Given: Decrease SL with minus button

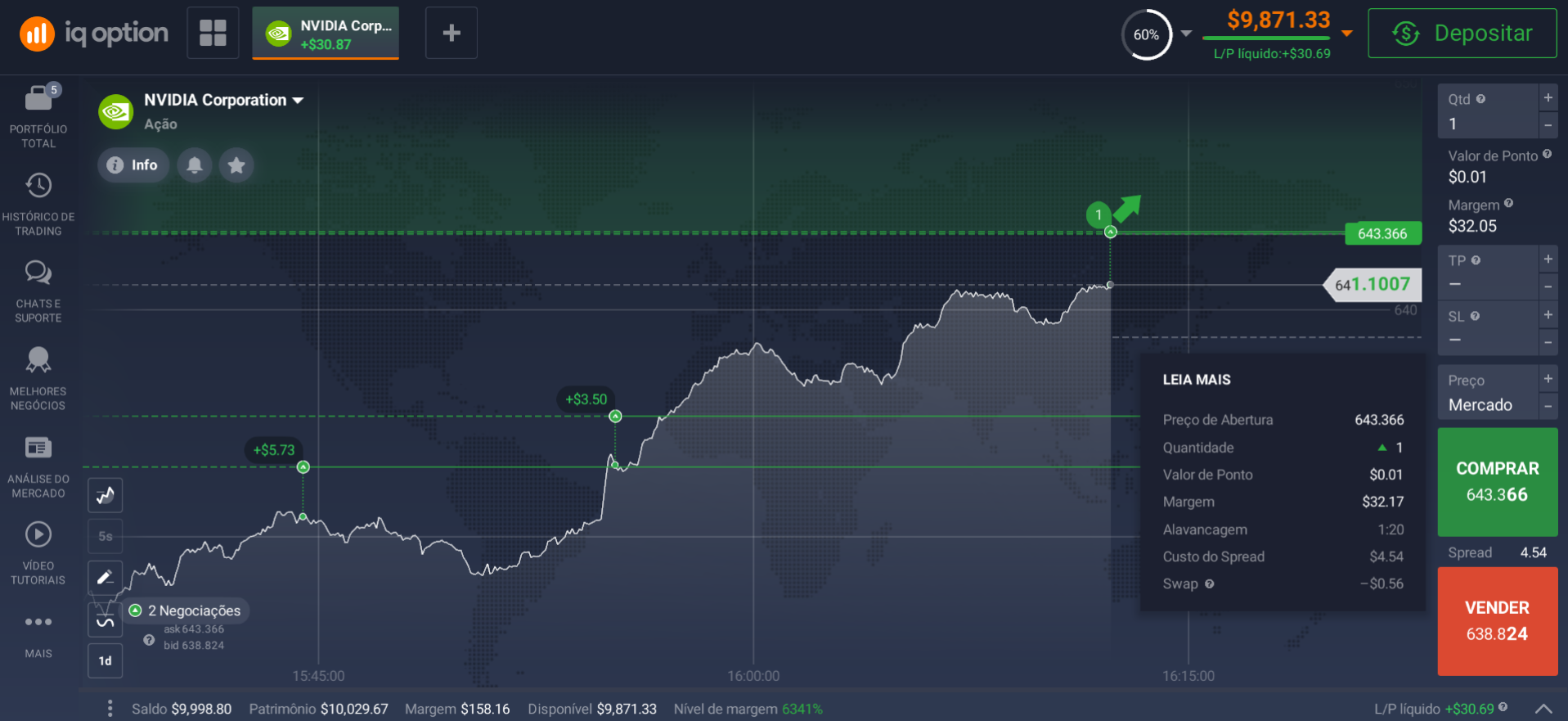Looking at the screenshot, I should click(1548, 342).
